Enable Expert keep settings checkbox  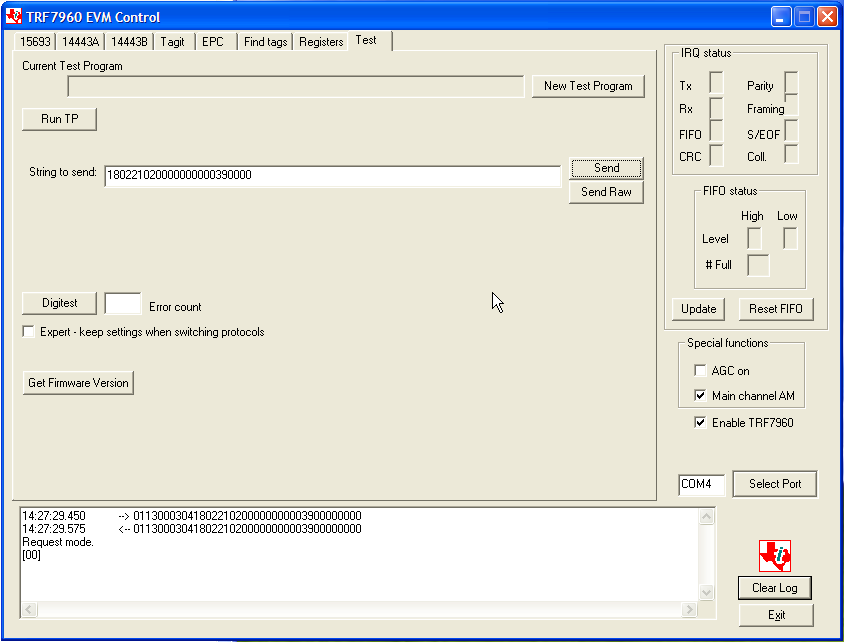[29, 331]
